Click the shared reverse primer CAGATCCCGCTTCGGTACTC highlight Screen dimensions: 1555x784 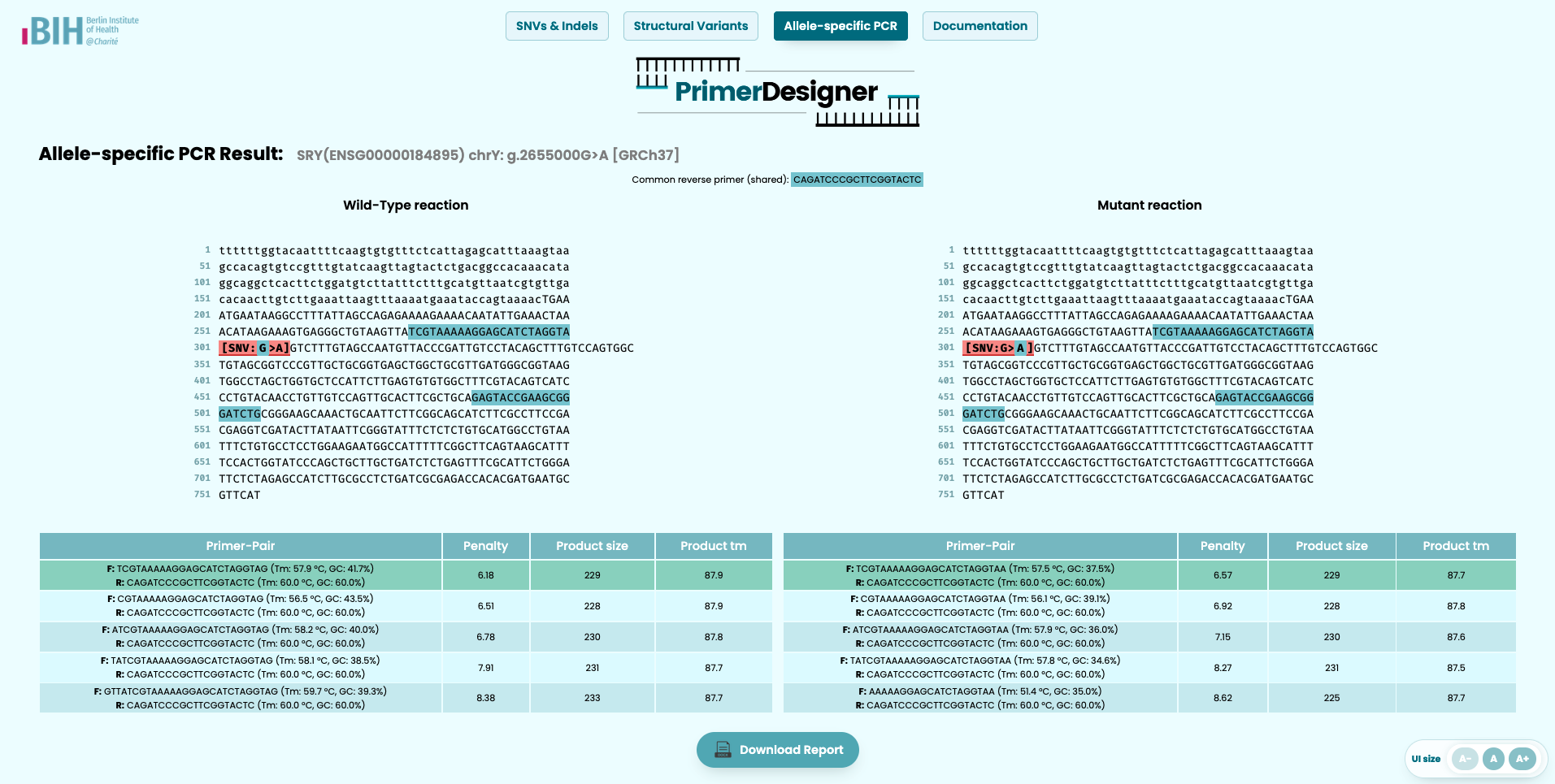(x=858, y=180)
